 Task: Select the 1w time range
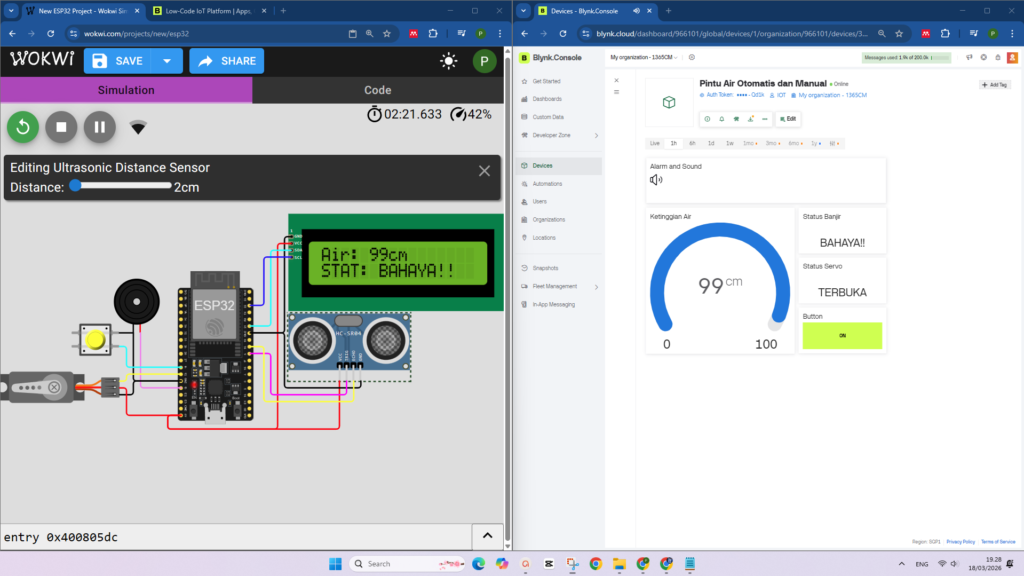(x=729, y=143)
